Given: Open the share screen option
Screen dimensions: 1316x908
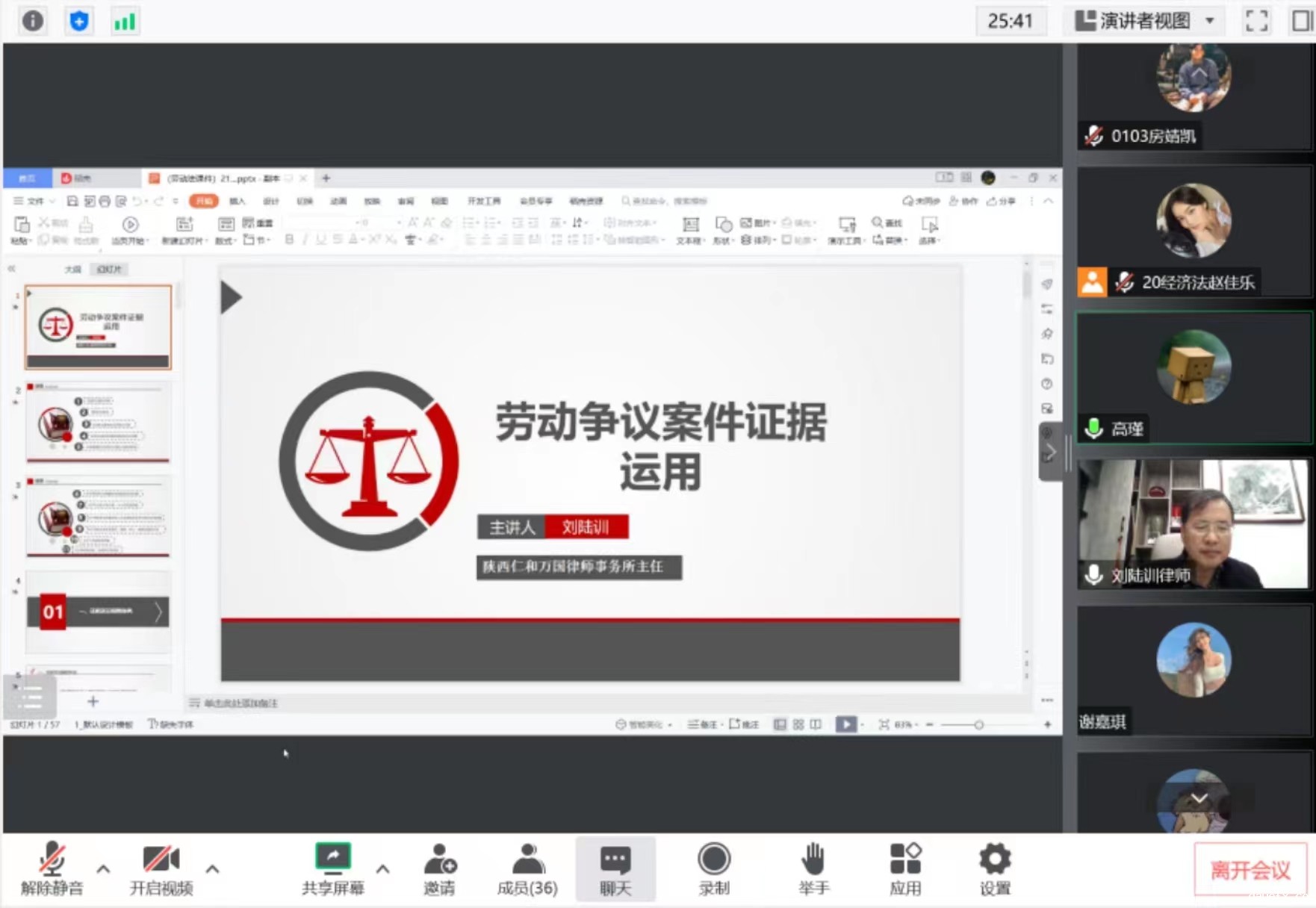Looking at the screenshot, I should tap(332, 868).
